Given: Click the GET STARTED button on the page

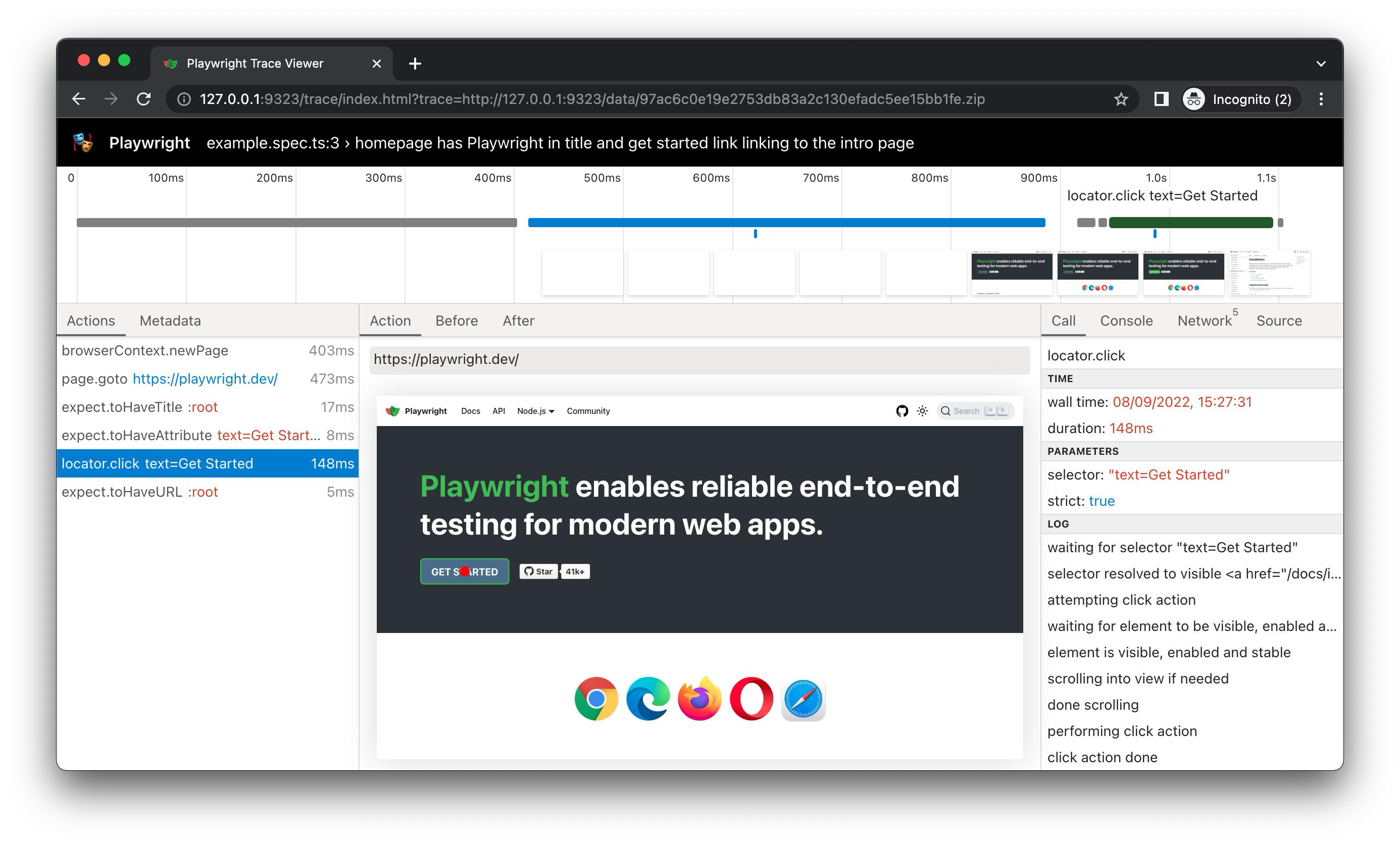Looking at the screenshot, I should pyautogui.click(x=464, y=571).
